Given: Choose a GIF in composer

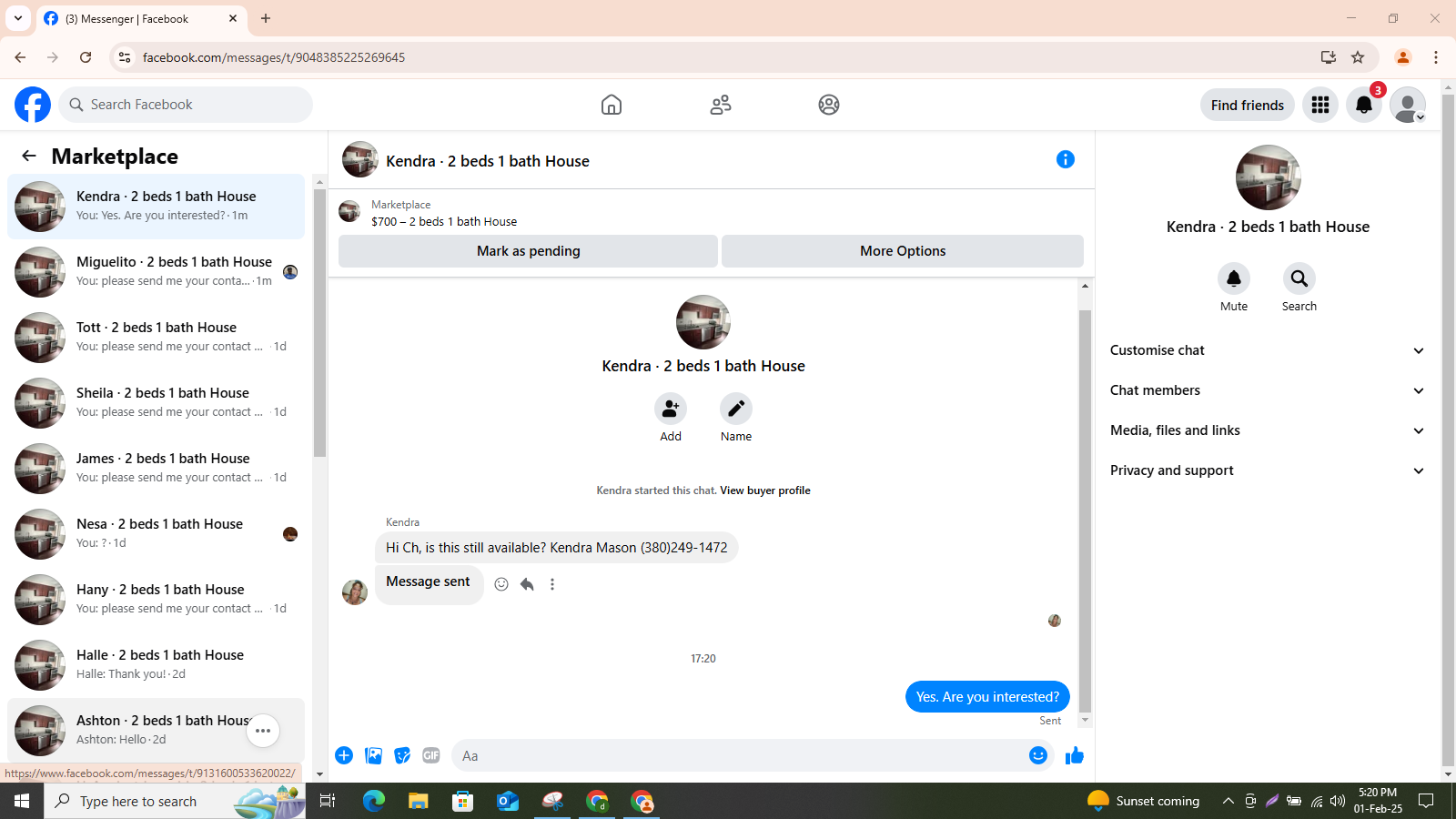Looking at the screenshot, I should coord(431,755).
